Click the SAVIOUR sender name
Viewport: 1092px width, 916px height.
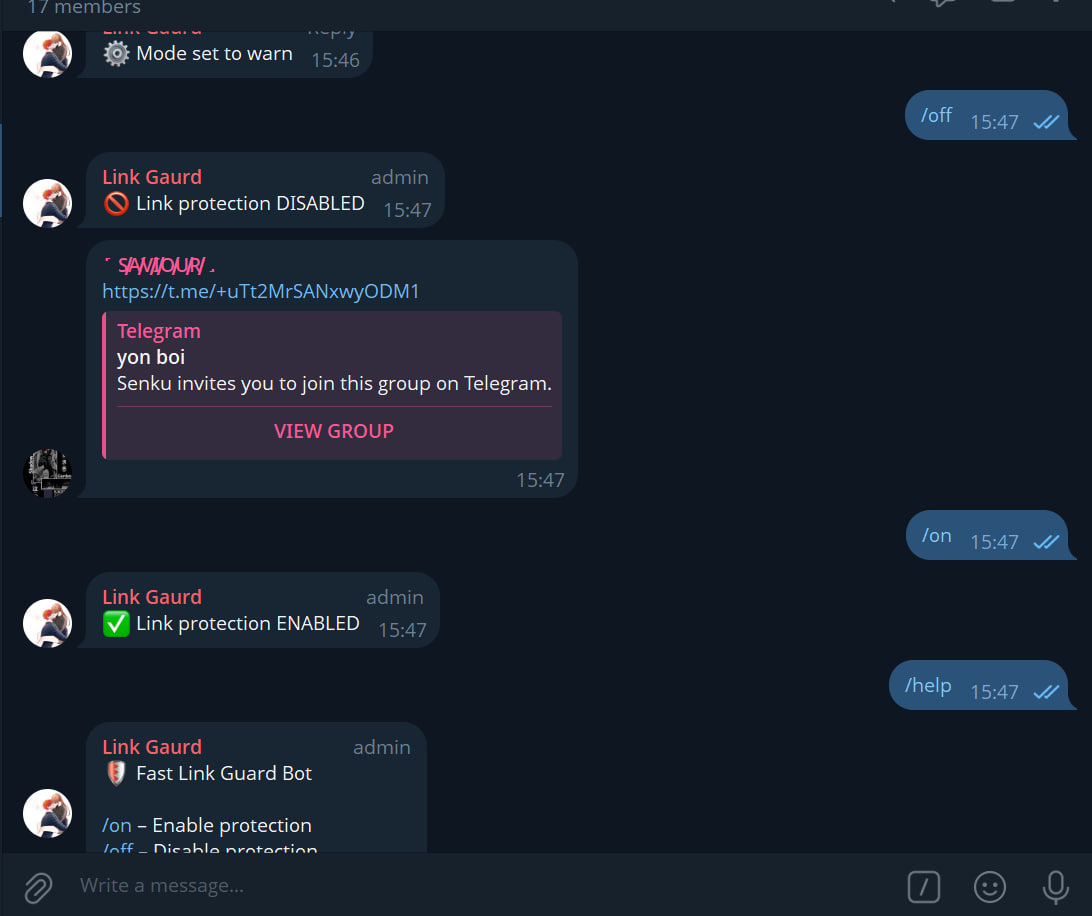160,265
